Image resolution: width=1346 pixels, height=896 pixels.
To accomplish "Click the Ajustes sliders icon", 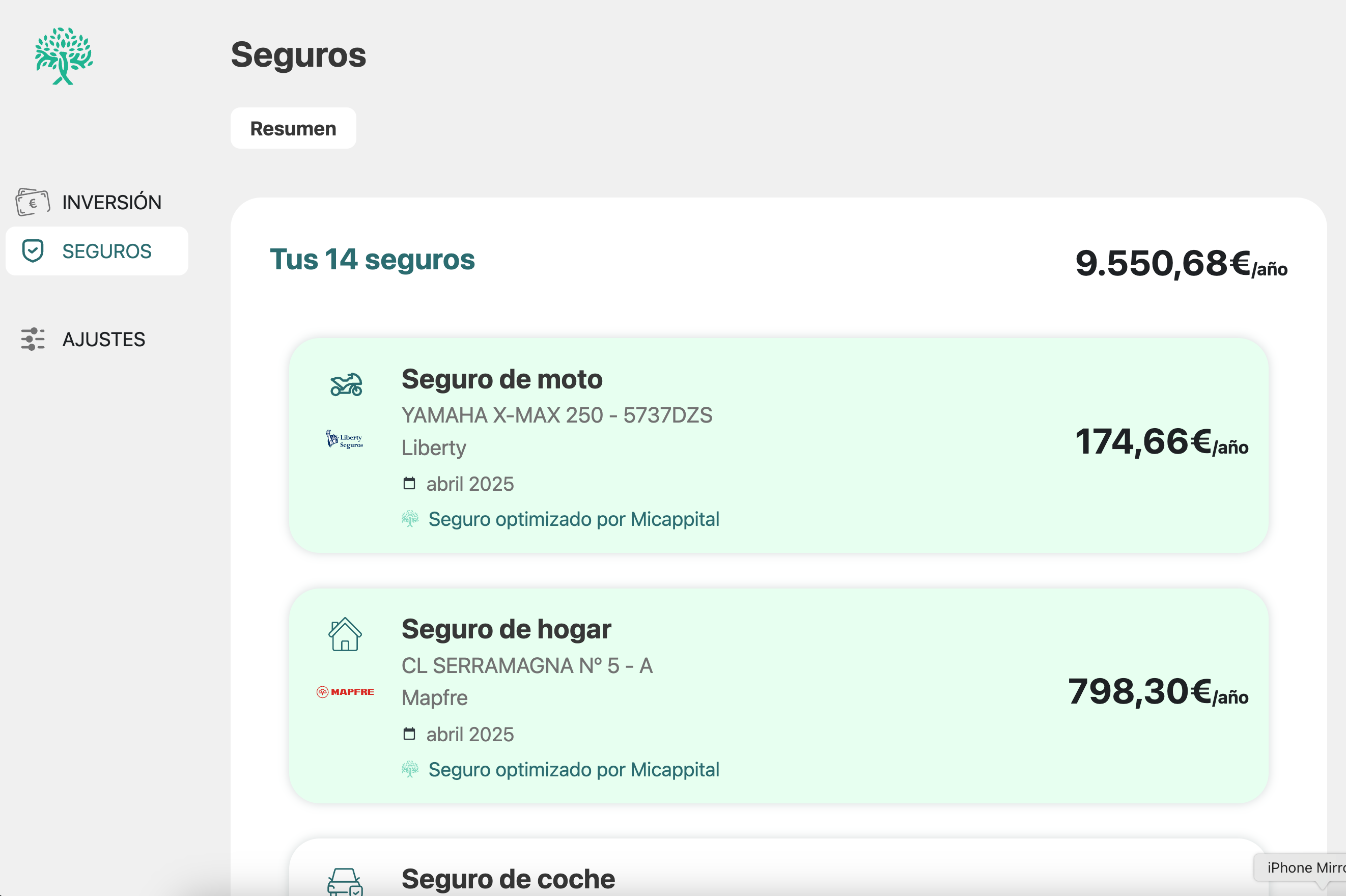I will pos(33,339).
